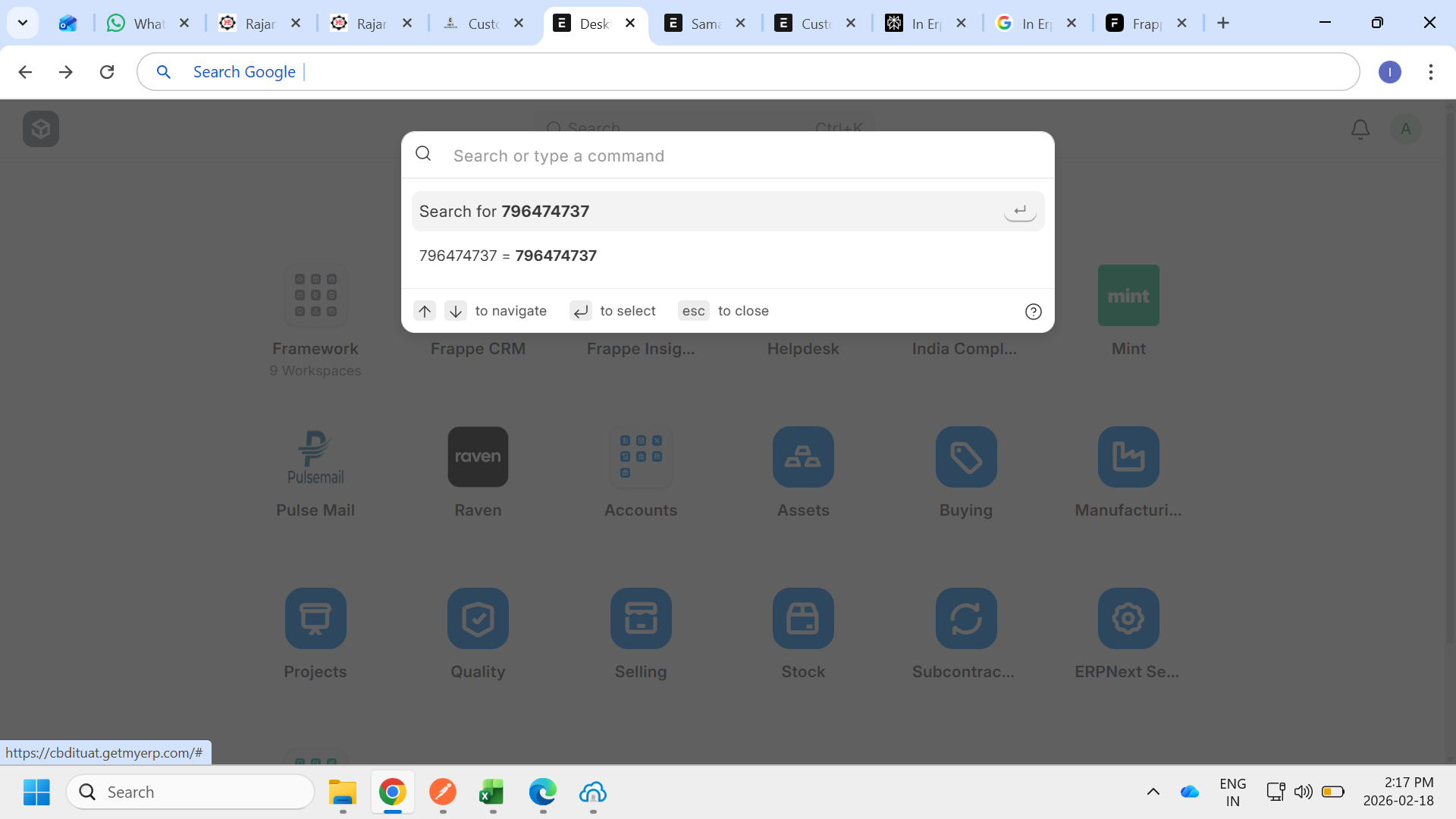Screen dimensions: 1456x819
Task: Click the help icon in search dialog
Action: click(1033, 312)
